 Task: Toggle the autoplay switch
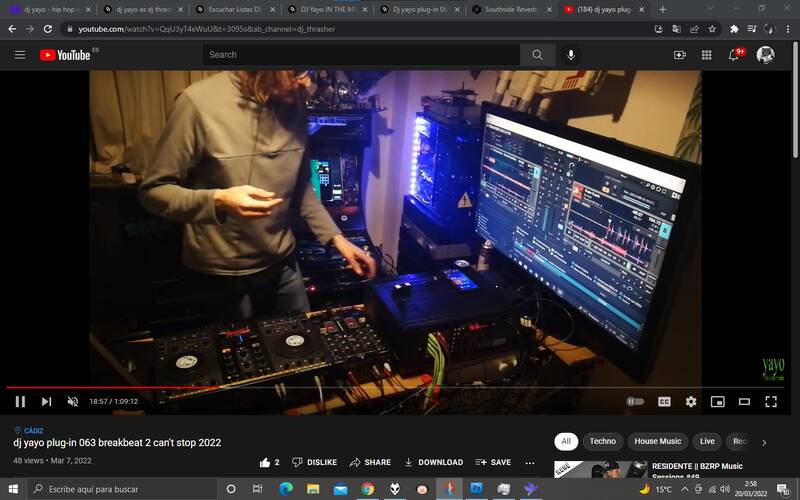(635, 401)
